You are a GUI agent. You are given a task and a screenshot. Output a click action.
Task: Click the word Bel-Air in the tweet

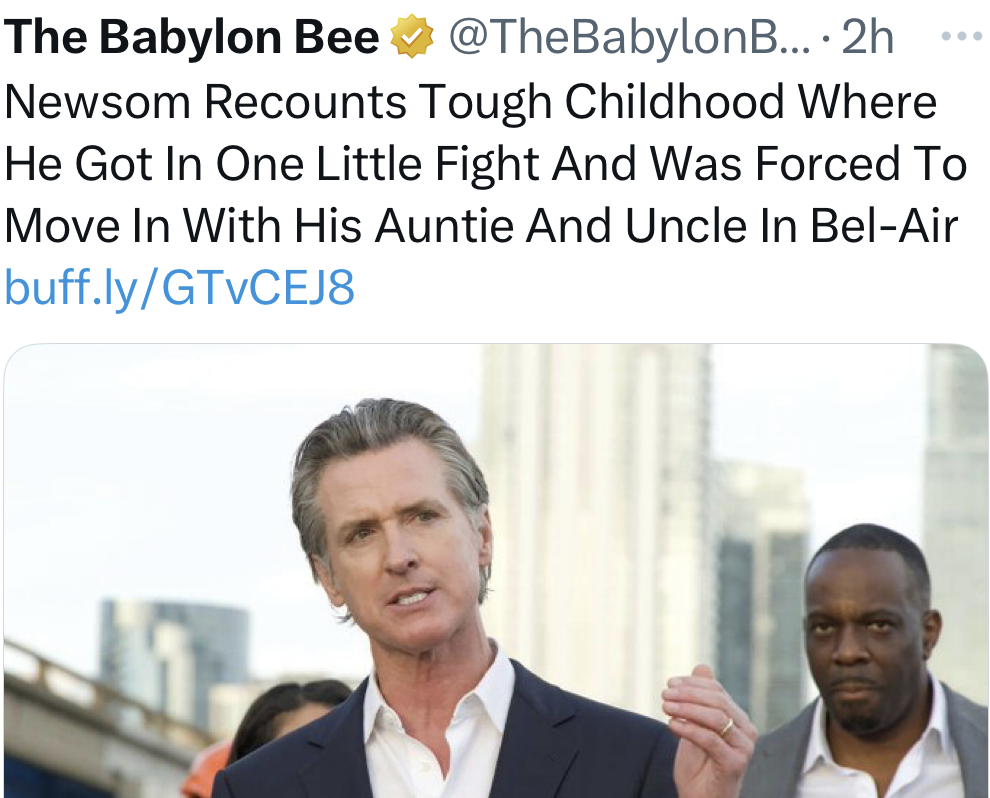(x=884, y=226)
